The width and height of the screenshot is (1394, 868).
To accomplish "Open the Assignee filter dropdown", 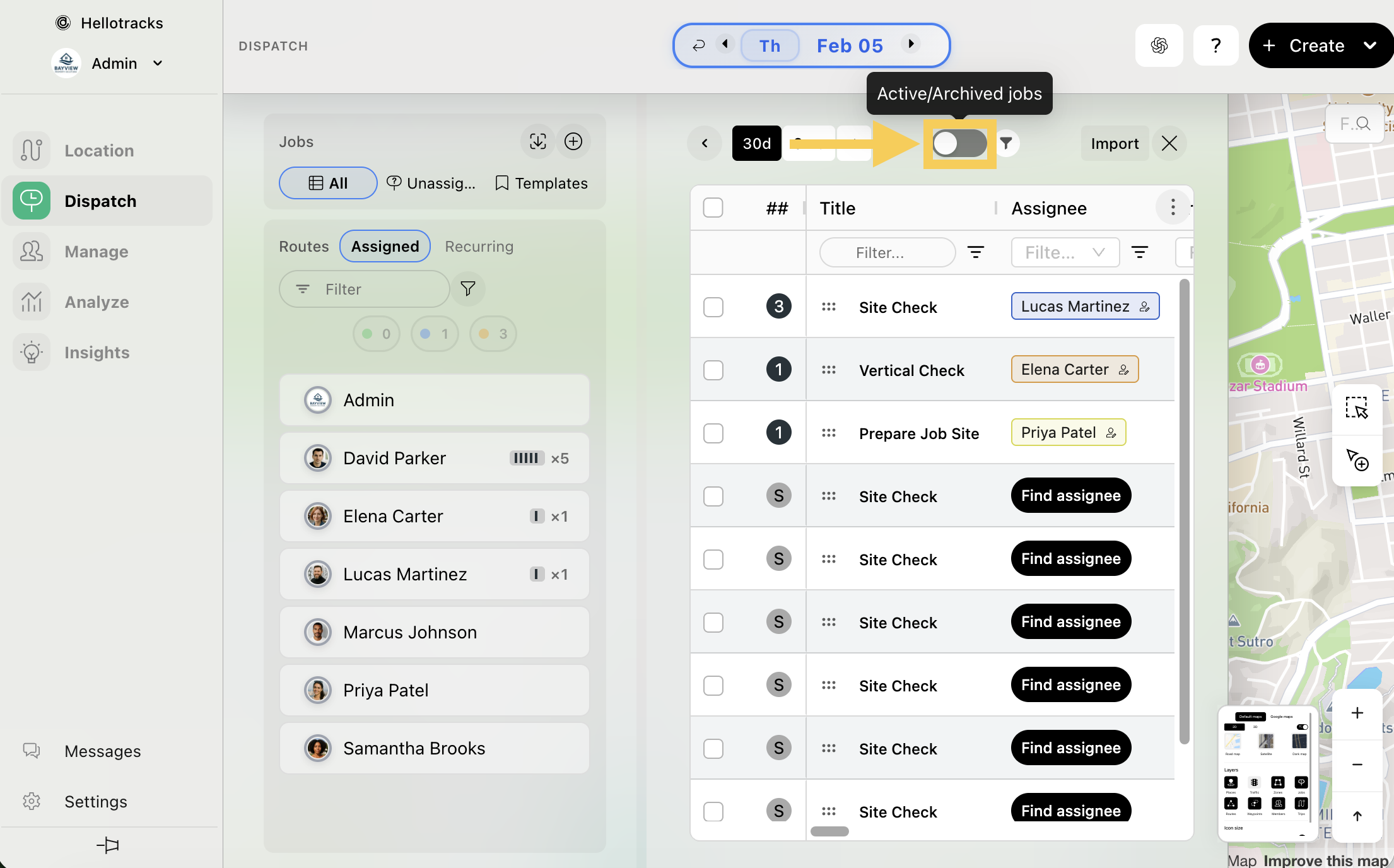I will coord(1065,252).
